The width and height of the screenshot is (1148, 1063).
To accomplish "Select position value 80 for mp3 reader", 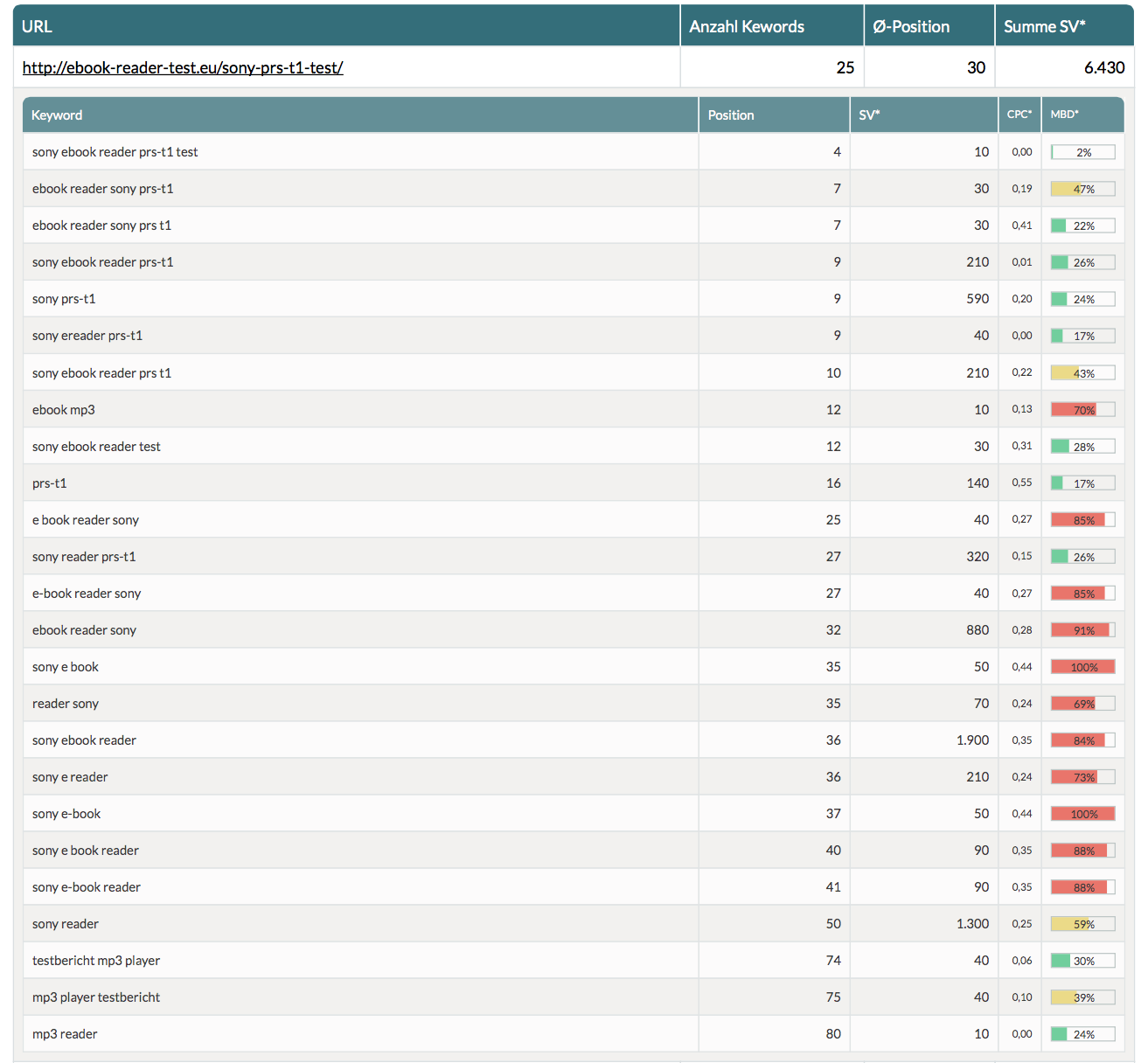I will [833, 1033].
